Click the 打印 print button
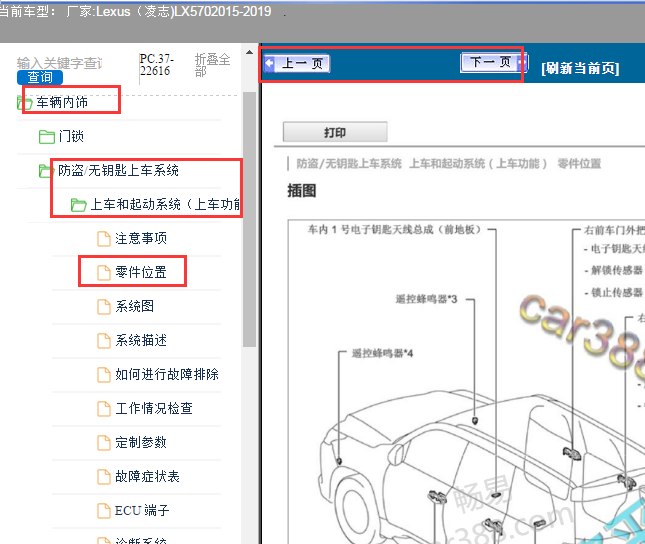 335,132
